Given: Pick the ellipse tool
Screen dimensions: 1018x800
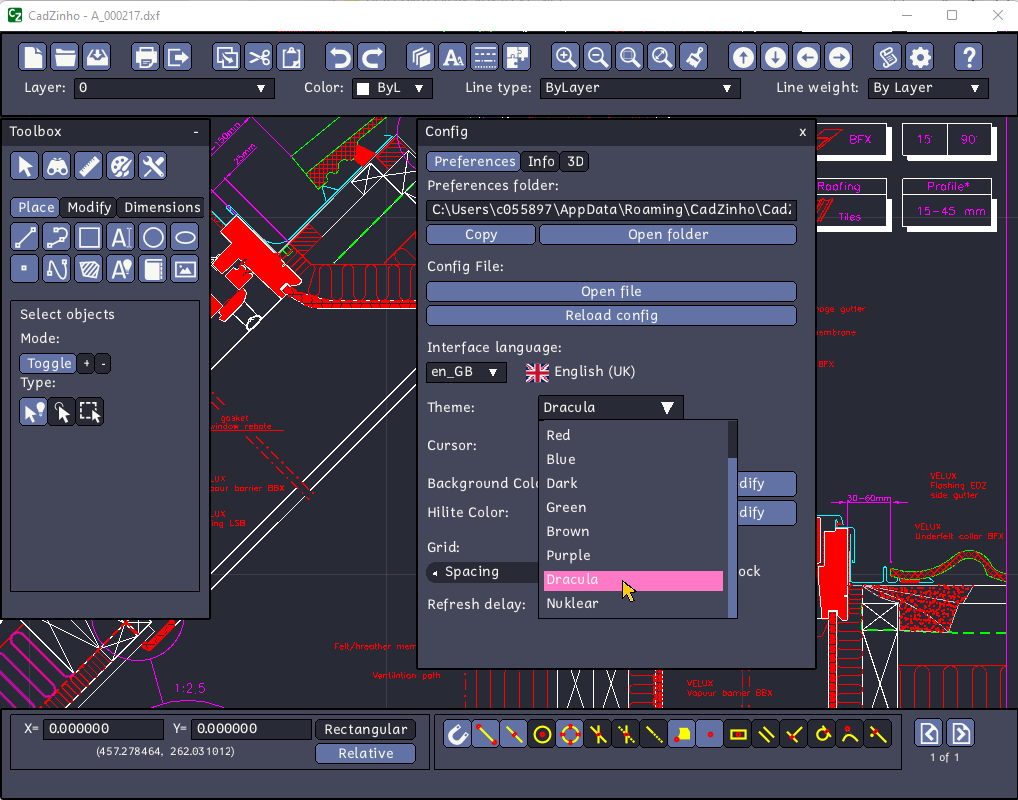Looking at the screenshot, I should pos(185,238).
